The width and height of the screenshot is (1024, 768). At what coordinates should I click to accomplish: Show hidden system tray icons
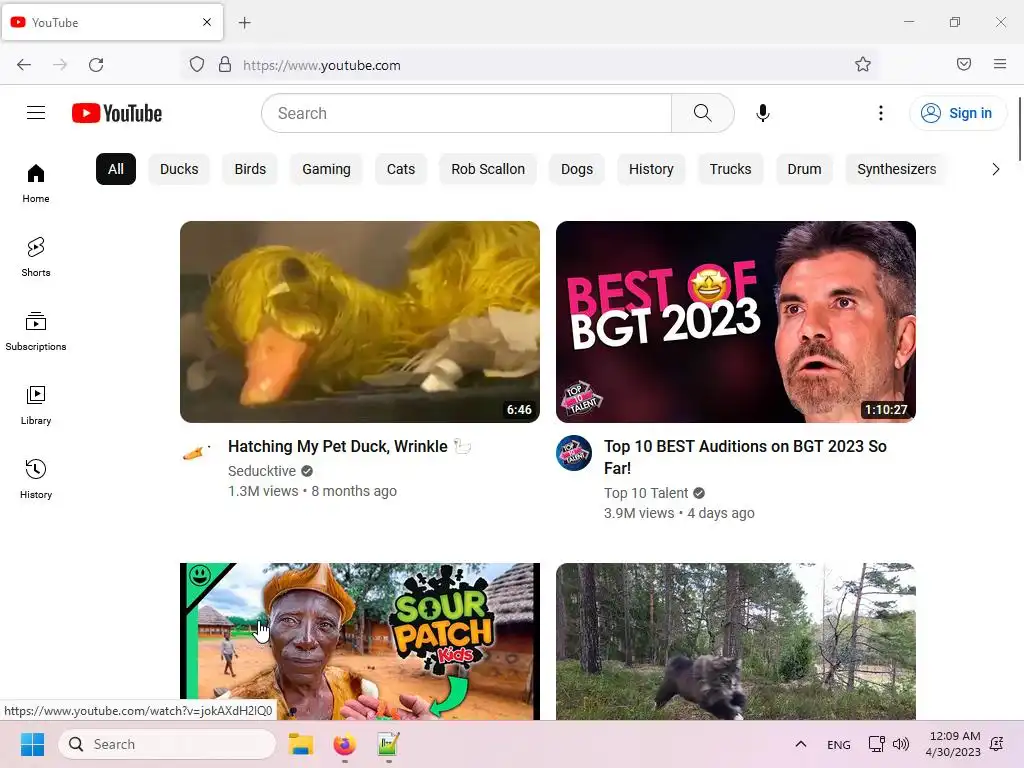801,744
